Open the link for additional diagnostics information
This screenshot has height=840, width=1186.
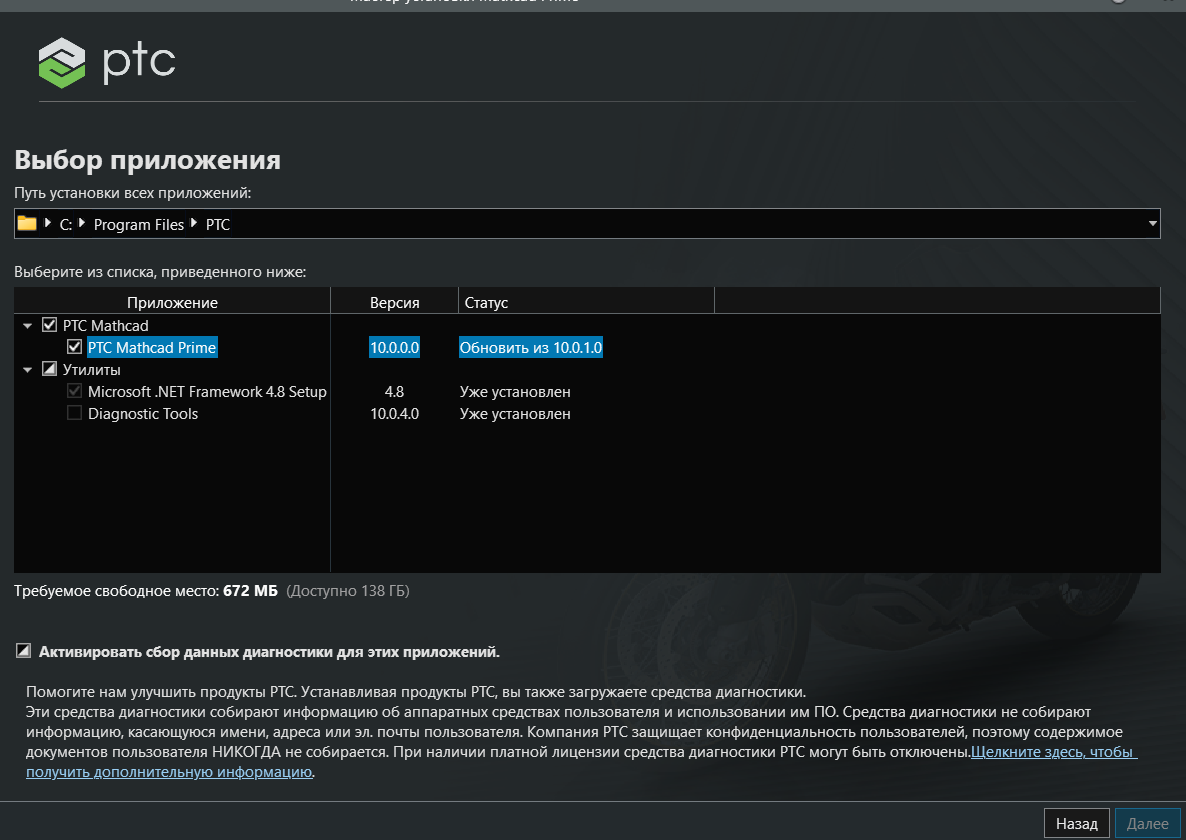tap(1052, 751)
